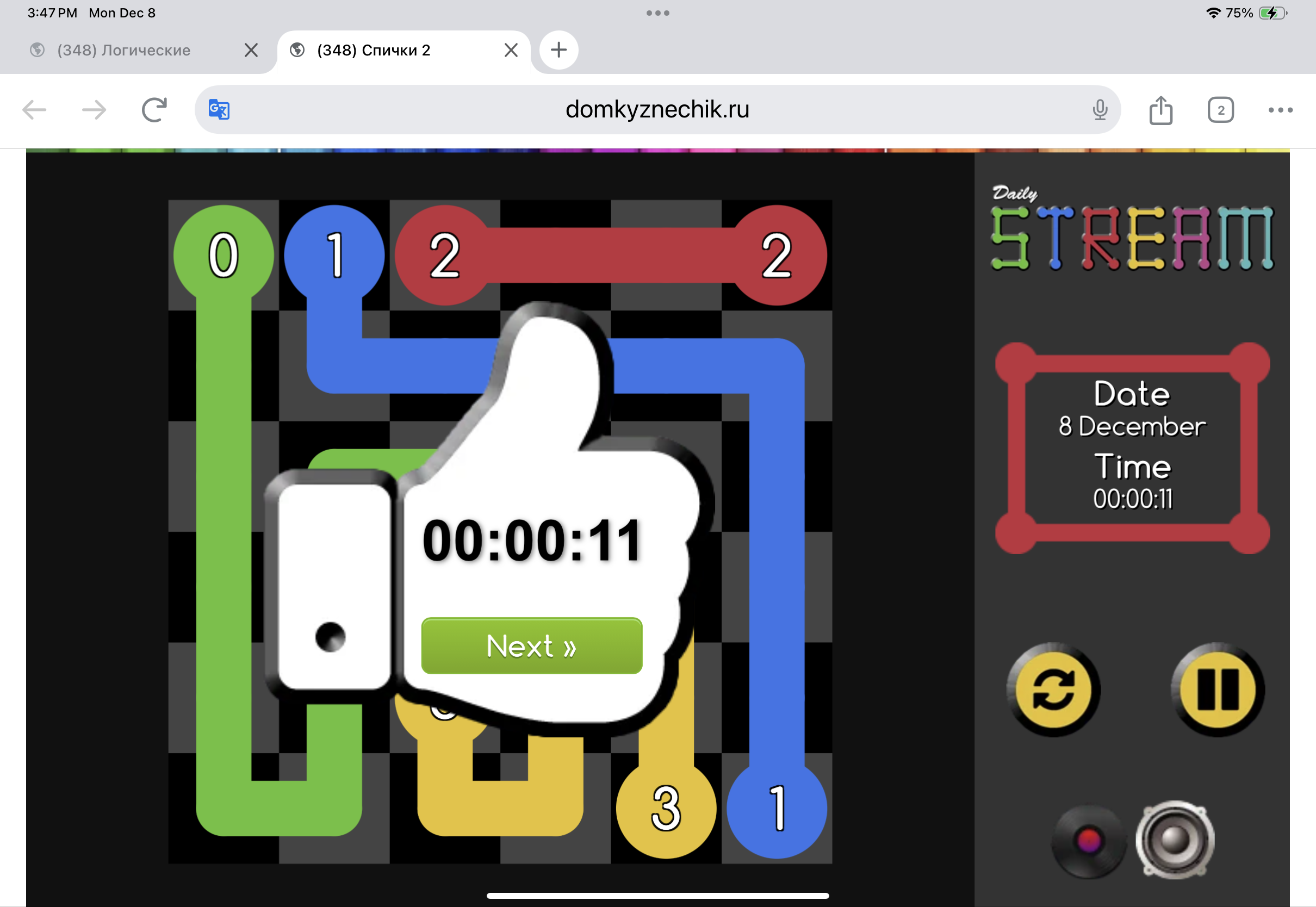Open a new tab with plus button
Image resolution: width=1316 pixels, height=907 pixels.
click(558, 50)
